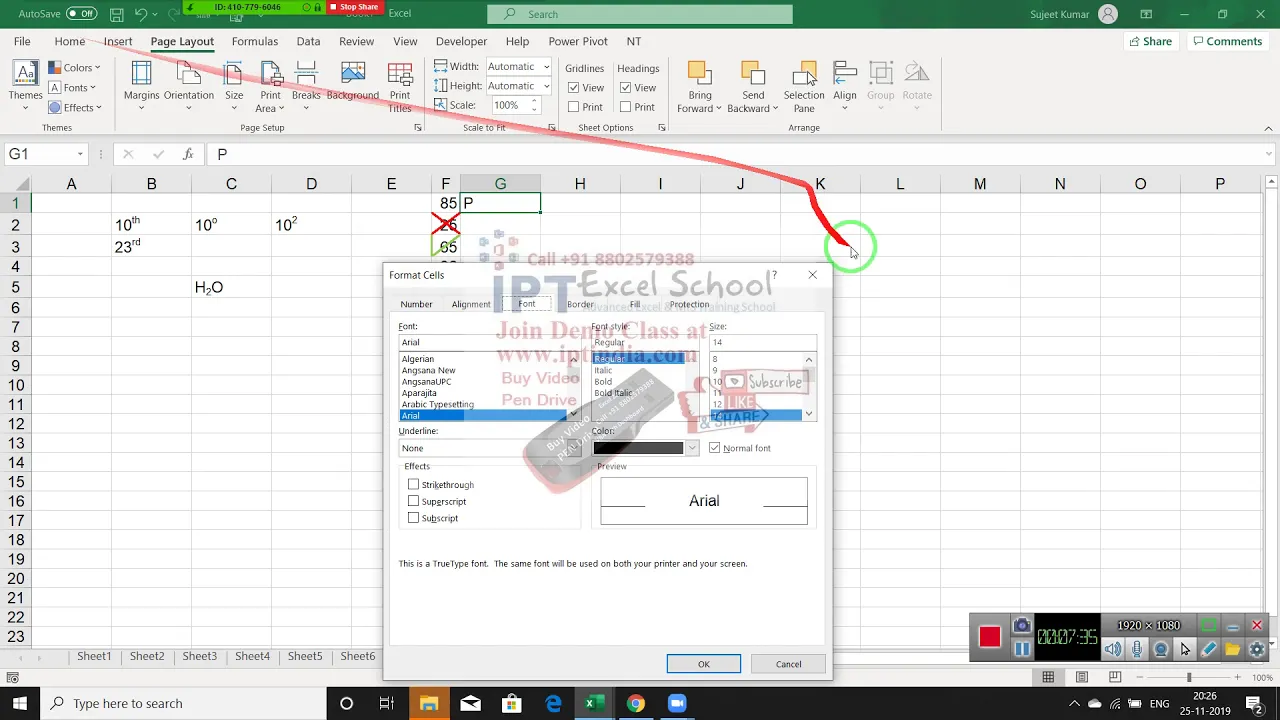Adjust the status bar zoom slider
1280x720 pixels.
[x=1188, y=677]
